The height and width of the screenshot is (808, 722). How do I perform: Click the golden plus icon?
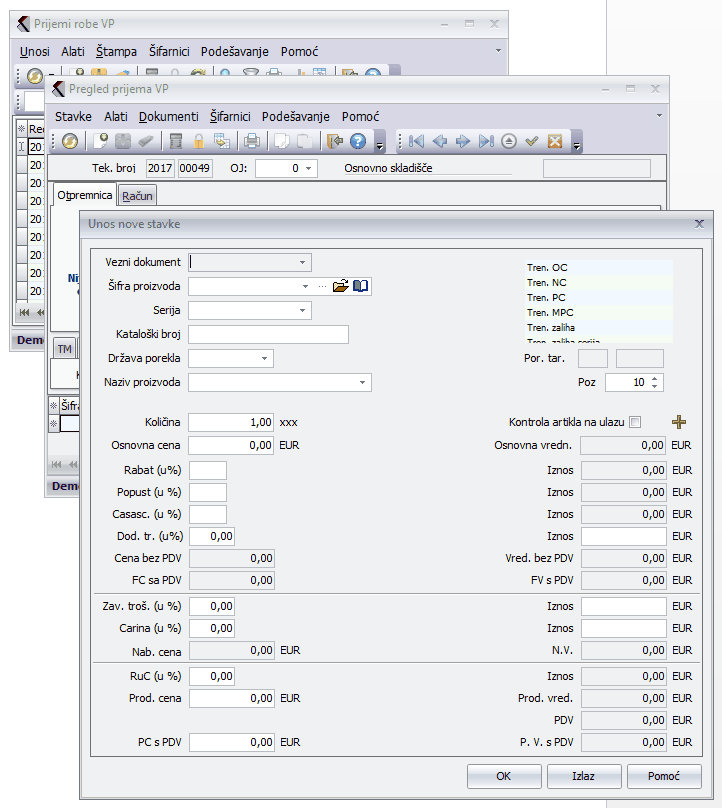click(x=679, y=422)
